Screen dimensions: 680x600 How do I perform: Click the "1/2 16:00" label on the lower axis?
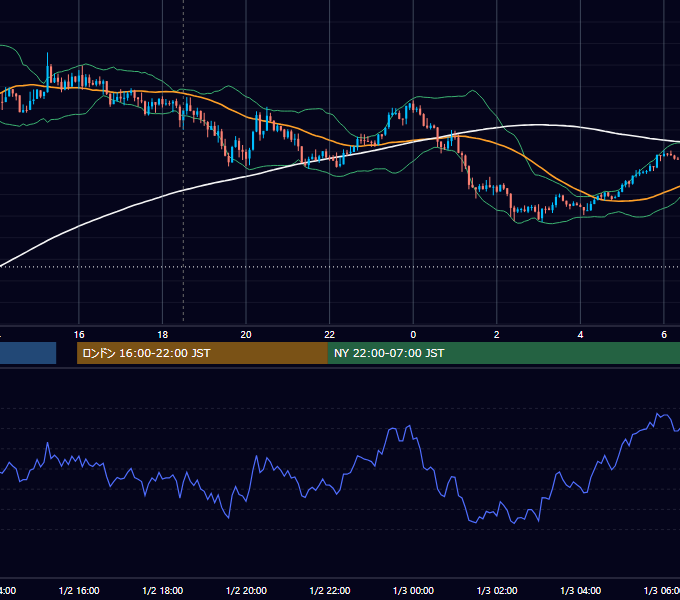coord(79,590)
